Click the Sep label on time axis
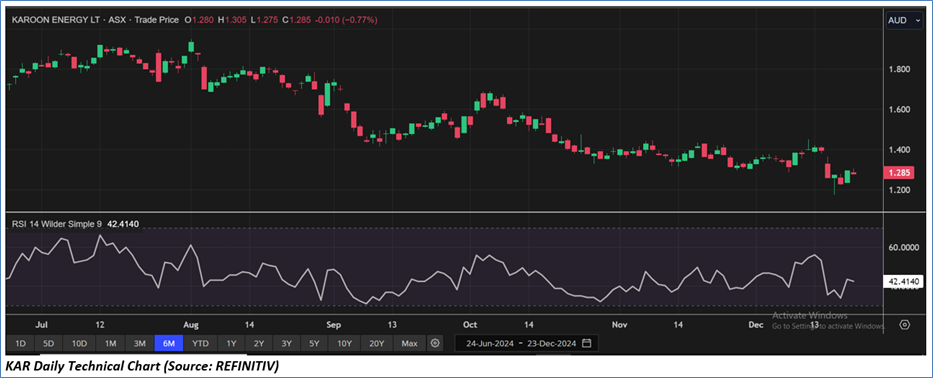The height and width of the screenshot is (378, 933). pyautogui.click(x=334, y=325)
